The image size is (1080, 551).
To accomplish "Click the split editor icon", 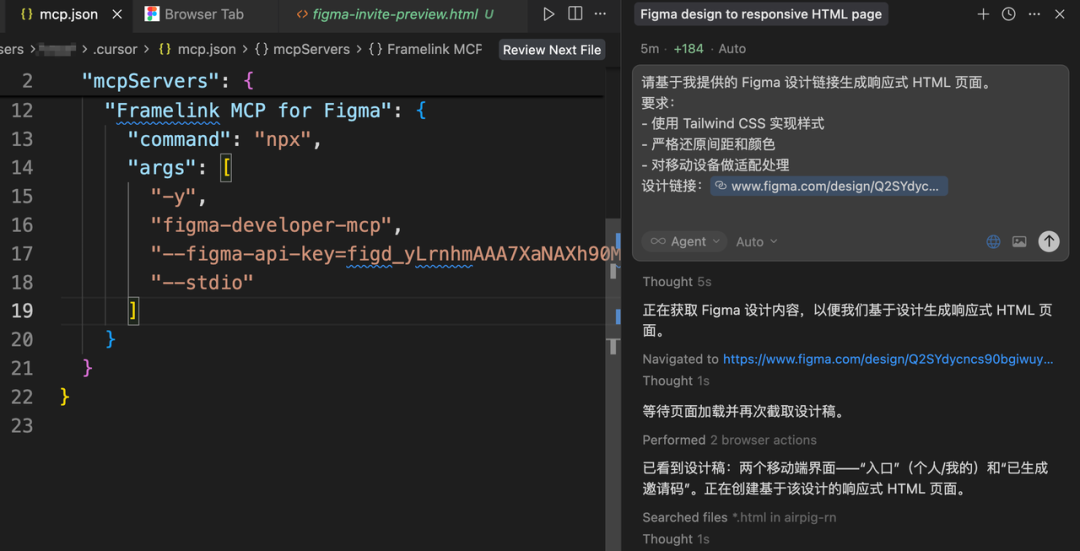I will click(575, 14).
